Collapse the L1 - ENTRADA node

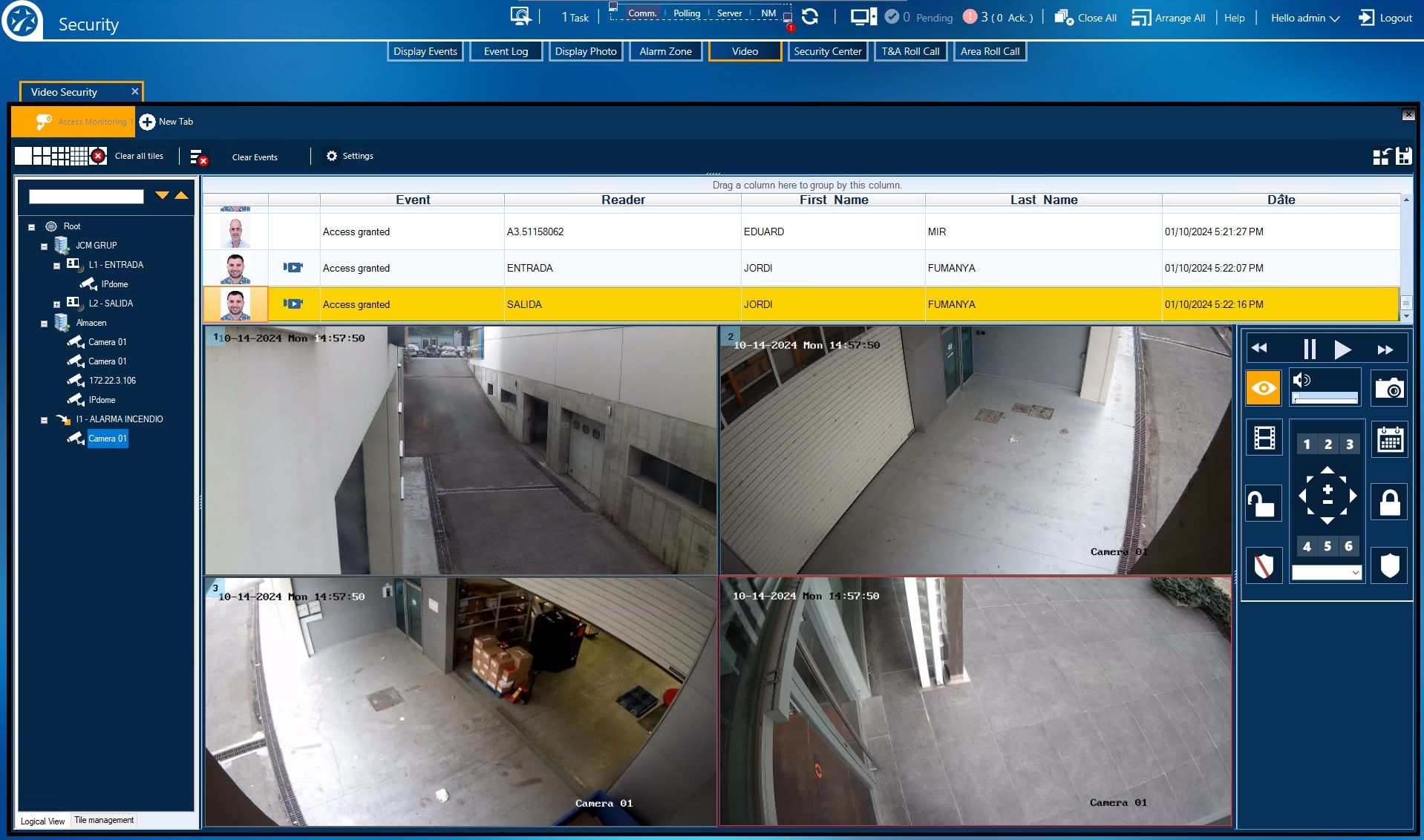pyautogui.click(x=56, y=266)
